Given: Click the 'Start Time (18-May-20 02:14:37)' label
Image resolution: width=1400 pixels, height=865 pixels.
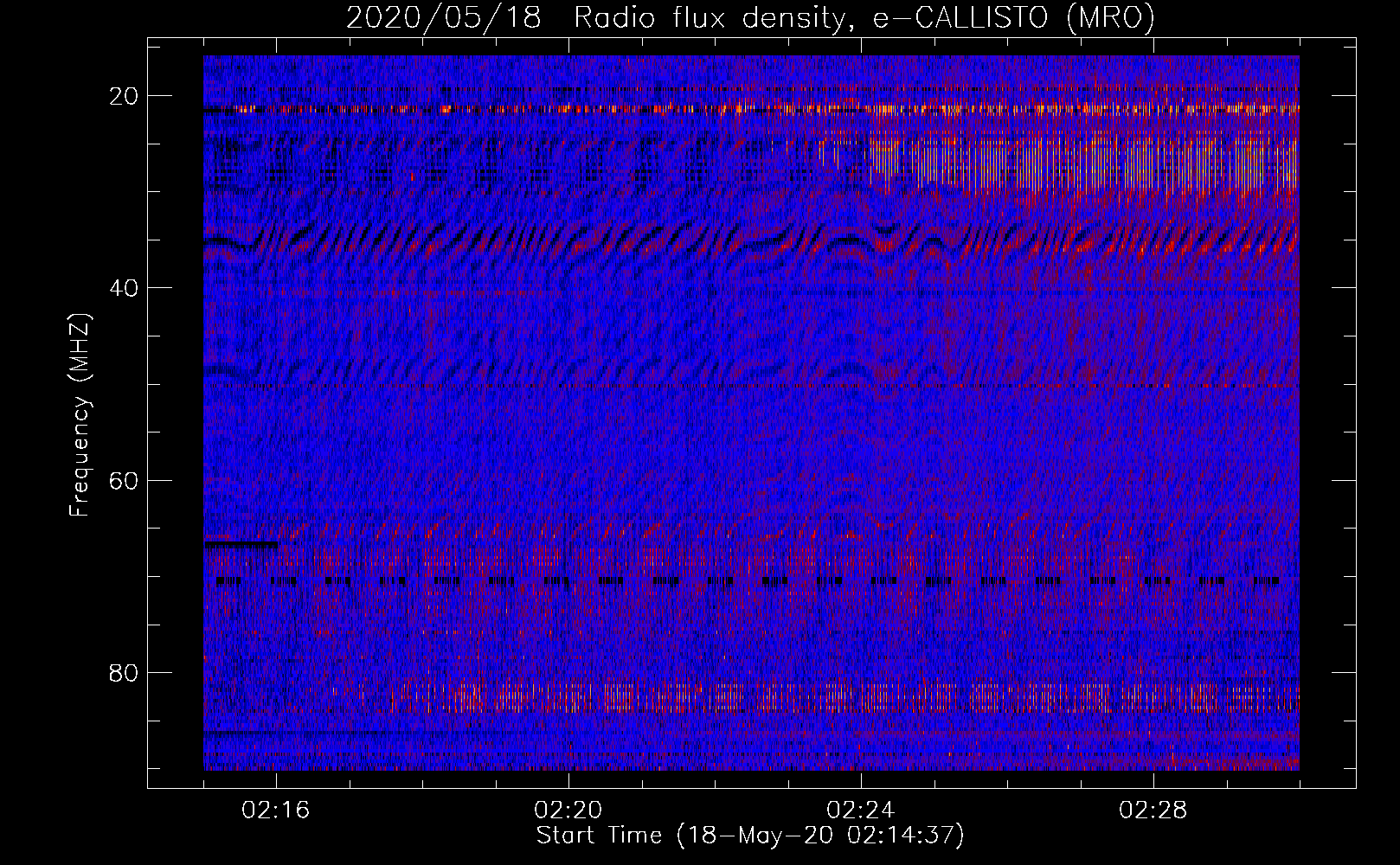Looking at the screenshot, I should point(750,836).
